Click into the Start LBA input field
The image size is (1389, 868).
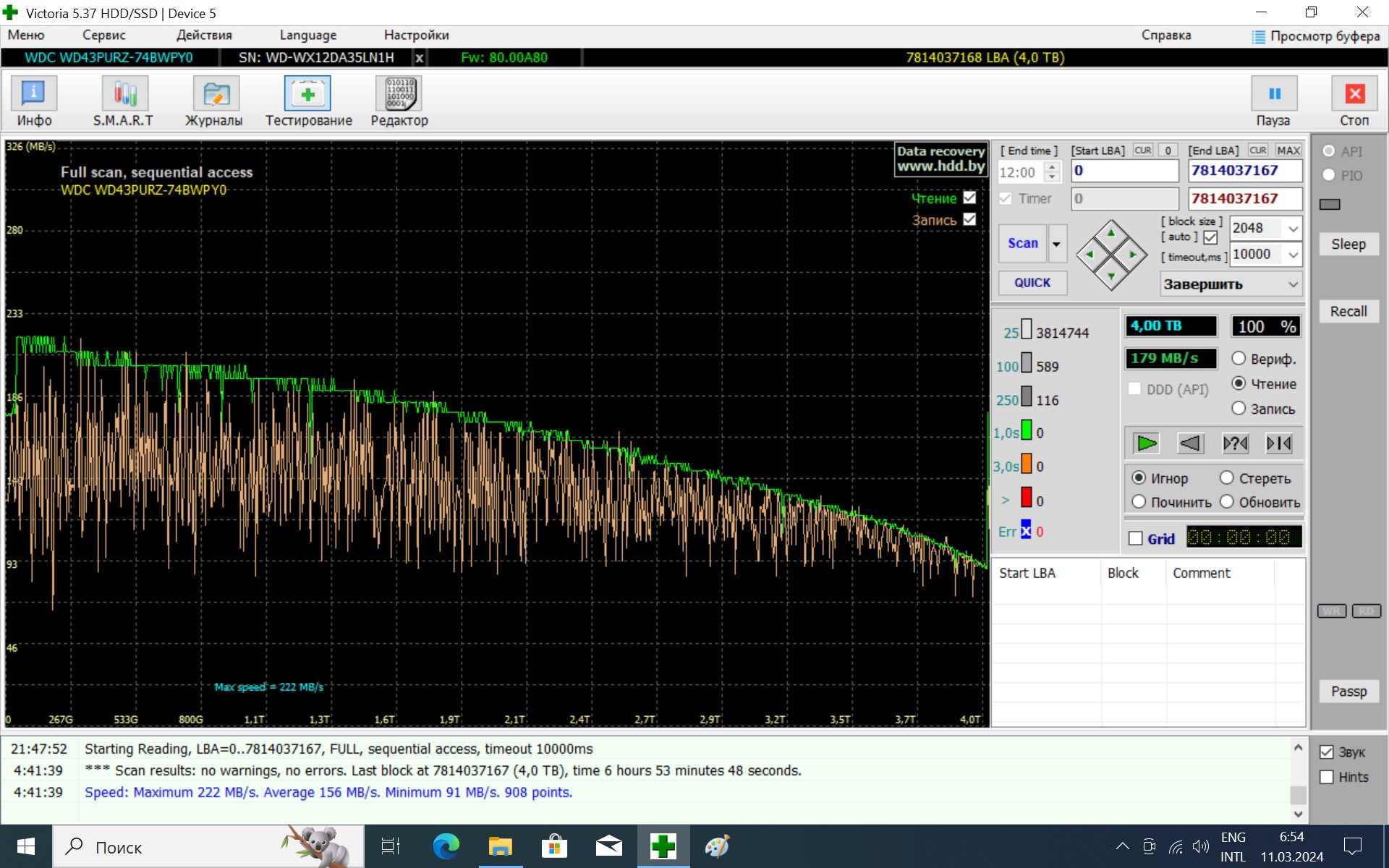pyautogui.click(x=1124, y=171)
